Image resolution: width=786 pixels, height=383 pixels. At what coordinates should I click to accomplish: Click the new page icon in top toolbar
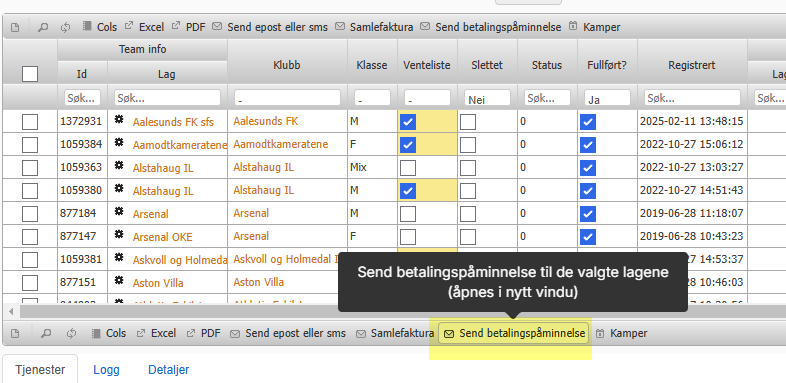(15, 27)
